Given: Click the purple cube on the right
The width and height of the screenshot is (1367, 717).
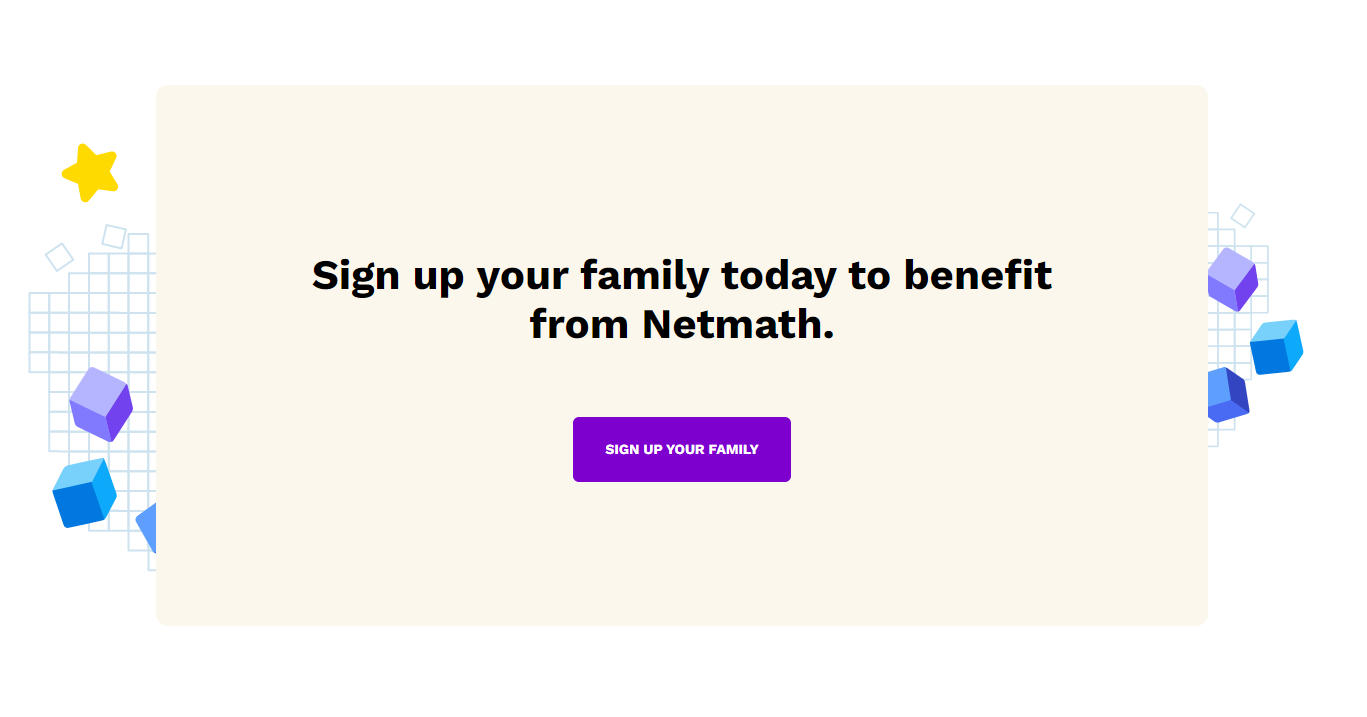Looking at the screenshot, I should click(1231, 279).
